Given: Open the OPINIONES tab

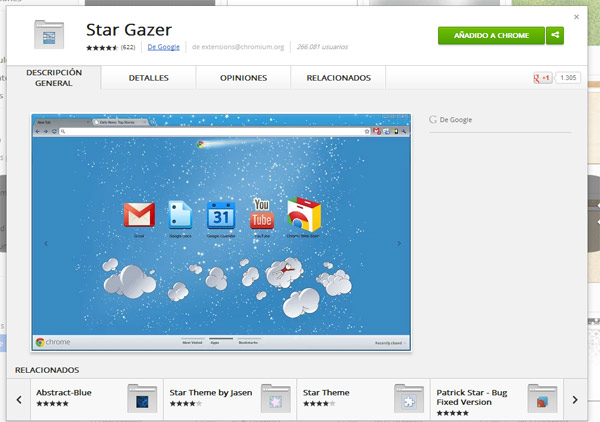Looking at the screenshot, I should [243, 78].
